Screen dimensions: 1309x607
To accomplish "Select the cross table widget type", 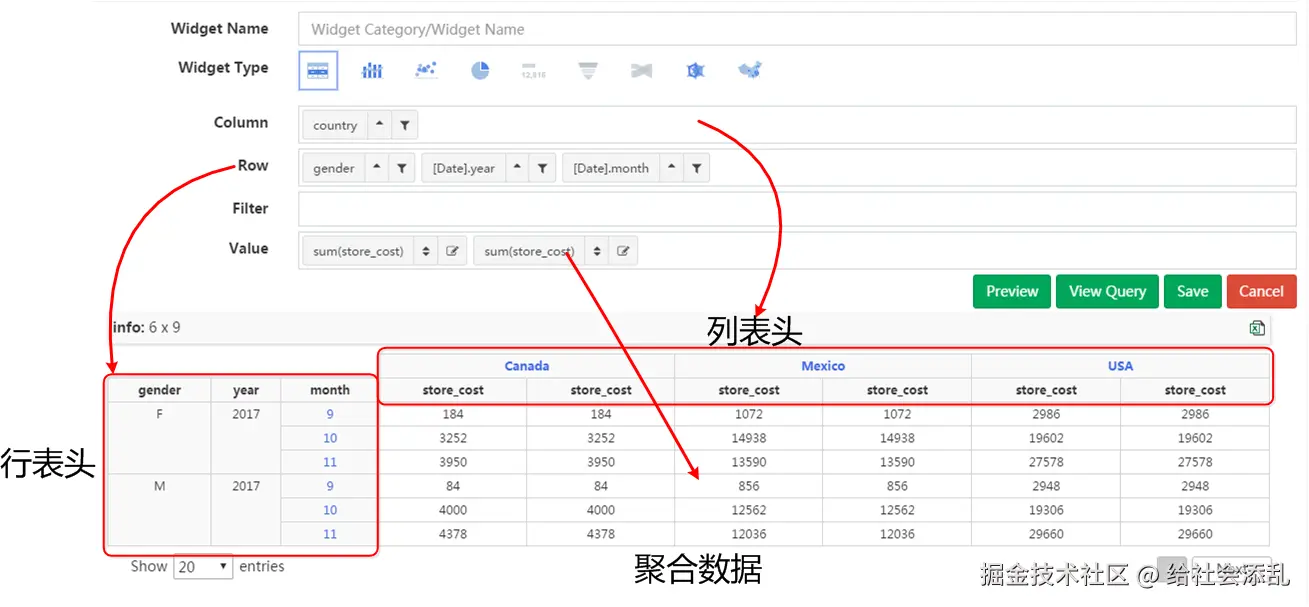I will pyautogui.click(x=318, y=70).
